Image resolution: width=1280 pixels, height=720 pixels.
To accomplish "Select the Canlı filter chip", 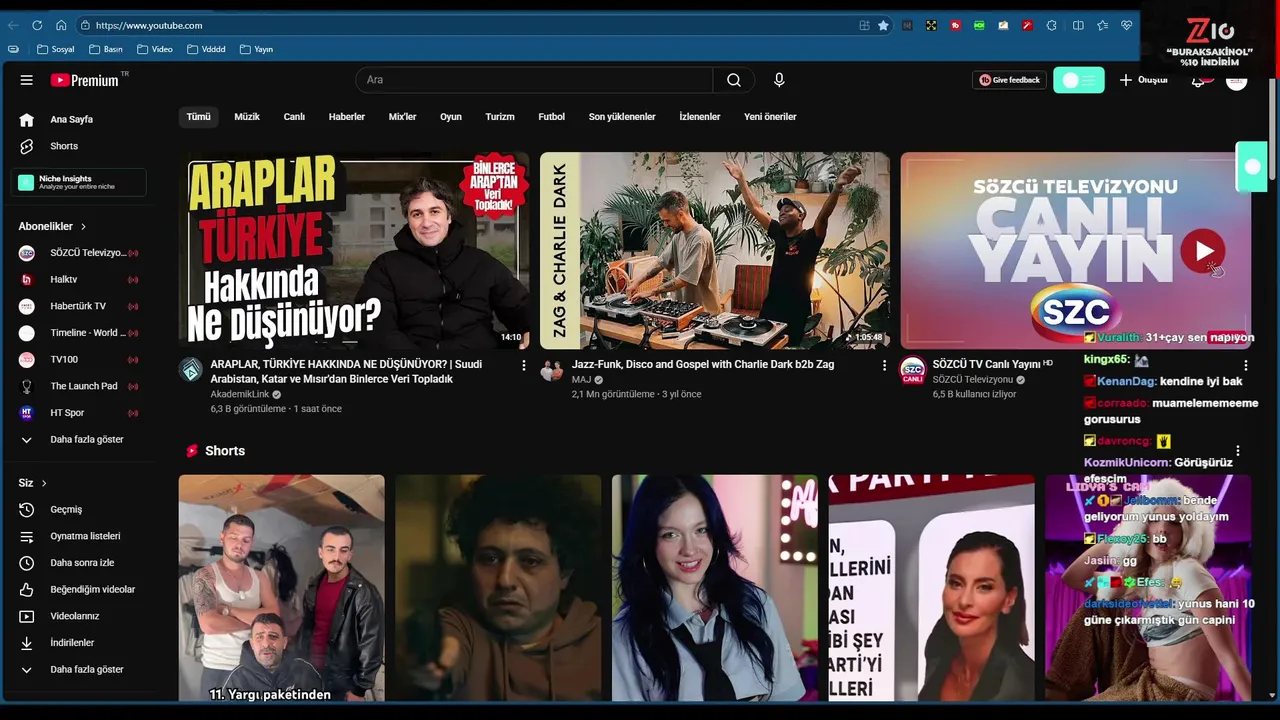I will (x=294, y=117).
